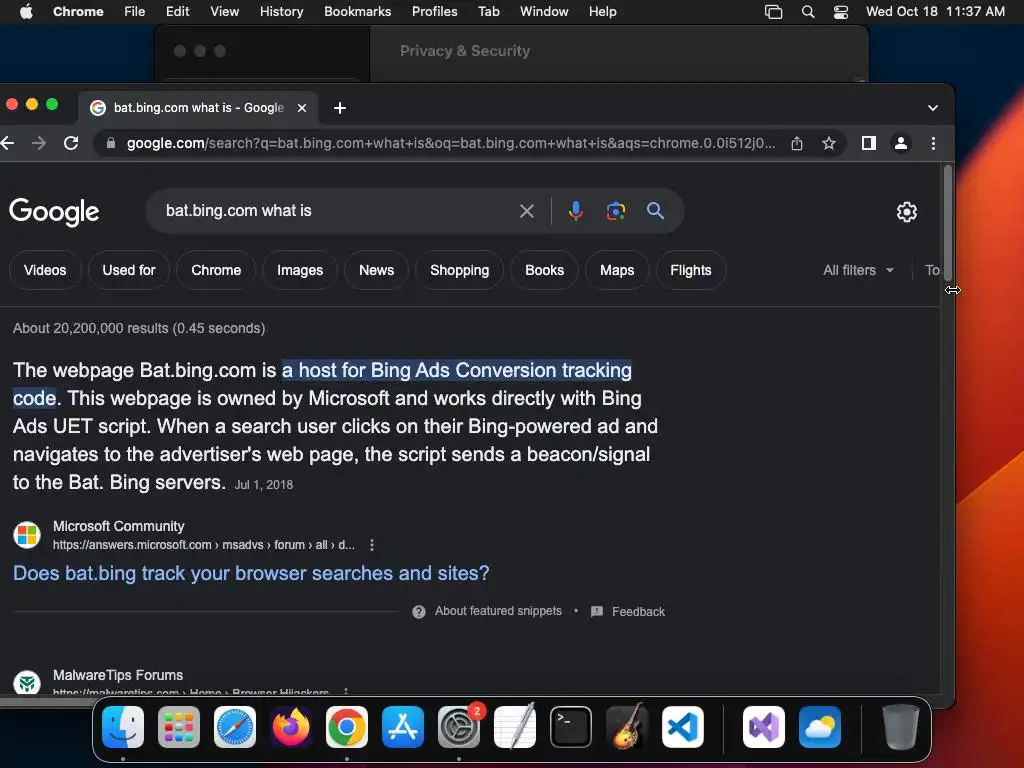The image size is (1024, 768).
Task: Select the Flights filter chip
Action: (690, 270)
